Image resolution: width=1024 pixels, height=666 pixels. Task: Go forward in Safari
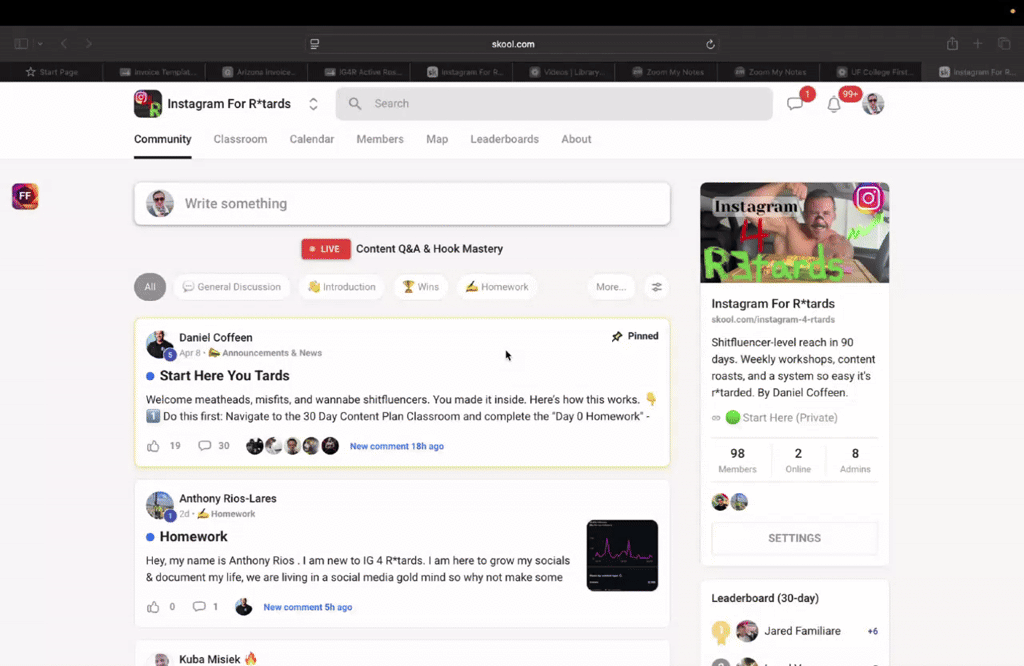point(89,44)
